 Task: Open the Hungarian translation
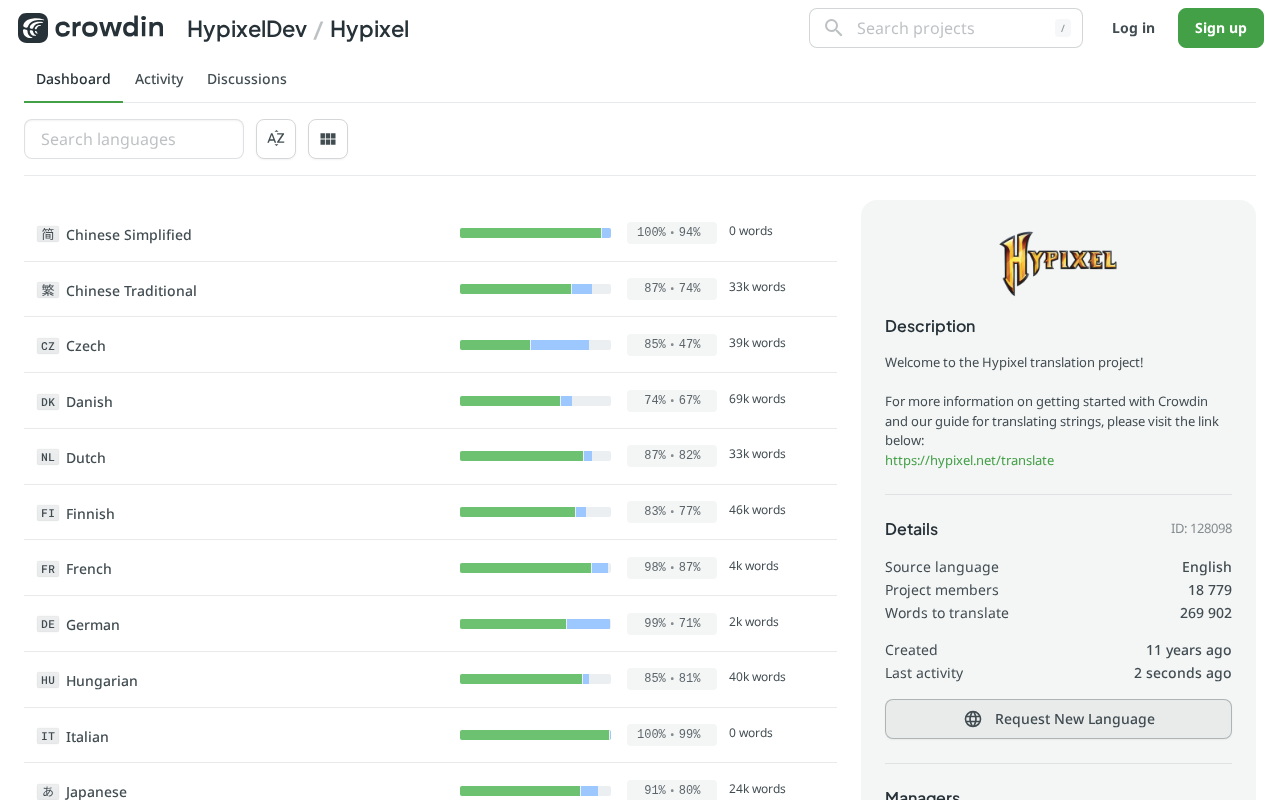[x=102, y=681]
